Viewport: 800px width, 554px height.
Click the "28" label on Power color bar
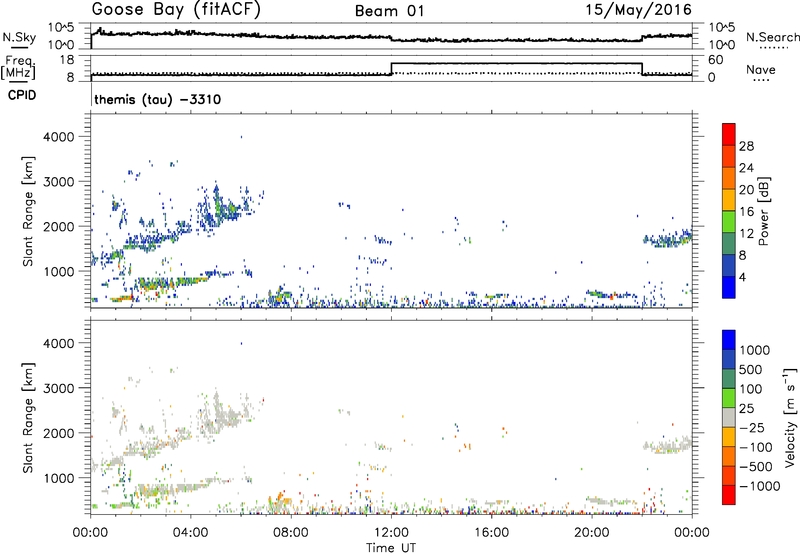pyautogui.click(x=746, y=146)
